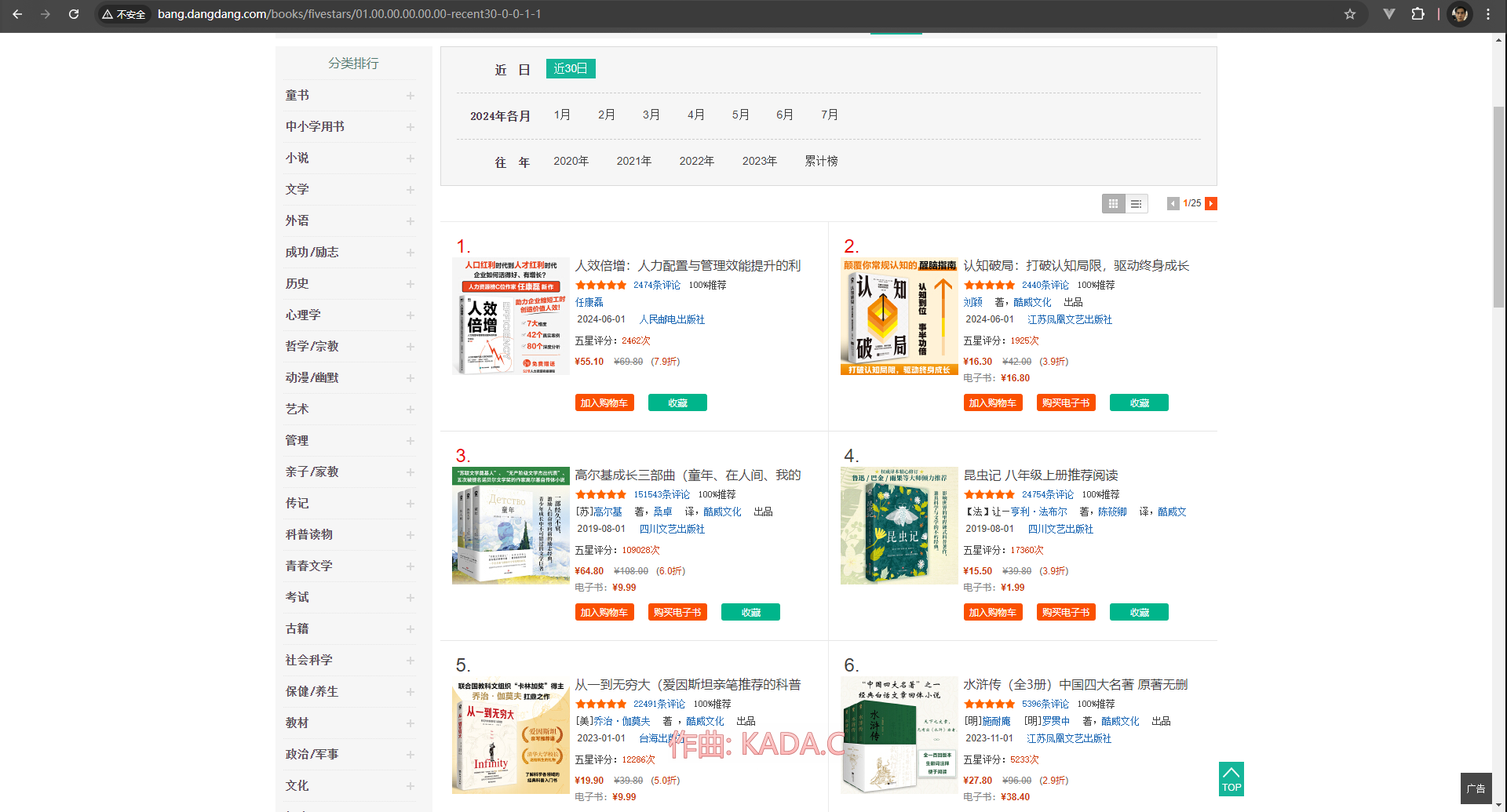Open the browser profile avatar
The width and height of the screenshot is (1507, 812).
pyautogui.click(x=1460, y=14)
